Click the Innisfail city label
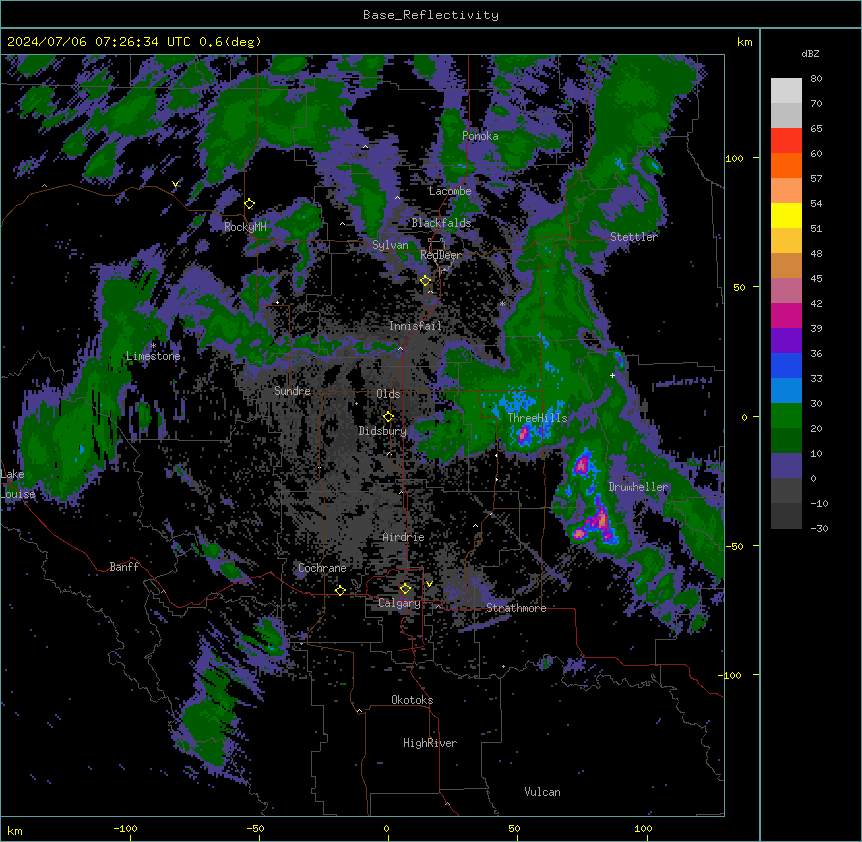This screenshot has height=842, width=862. pyautogui.click(x=416, y=326)
